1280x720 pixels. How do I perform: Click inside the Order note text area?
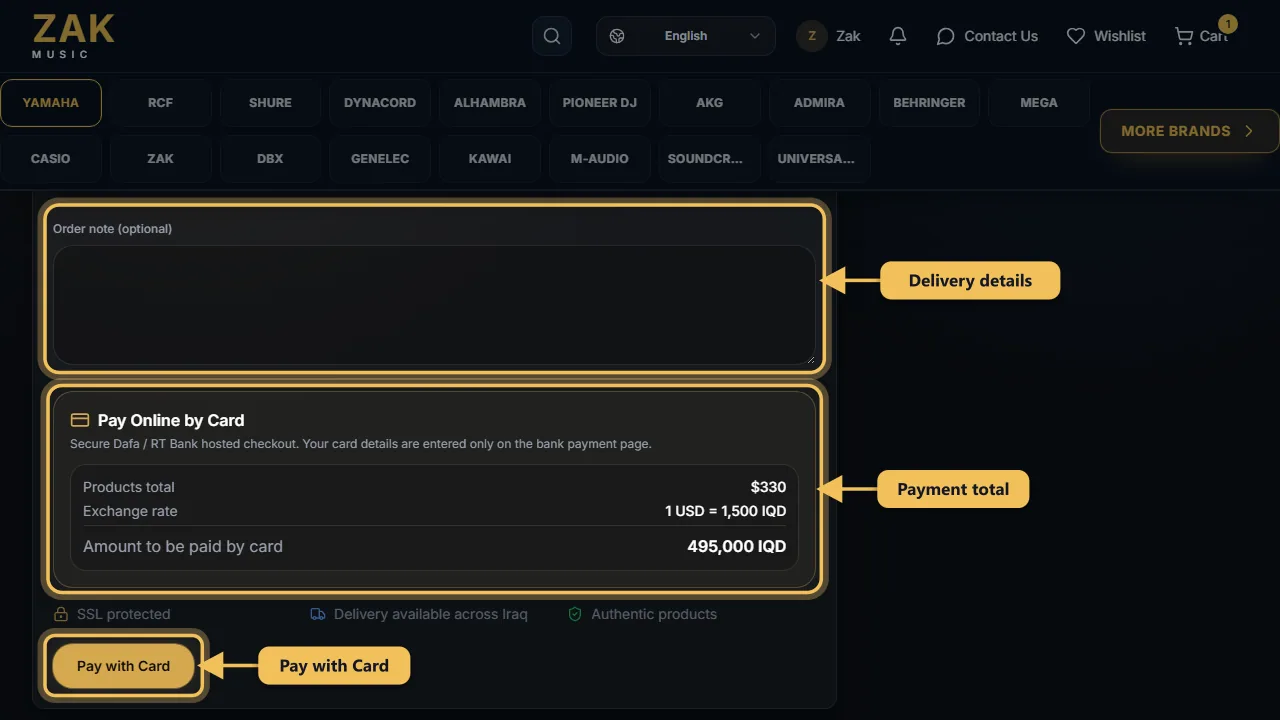pos(434,305)
